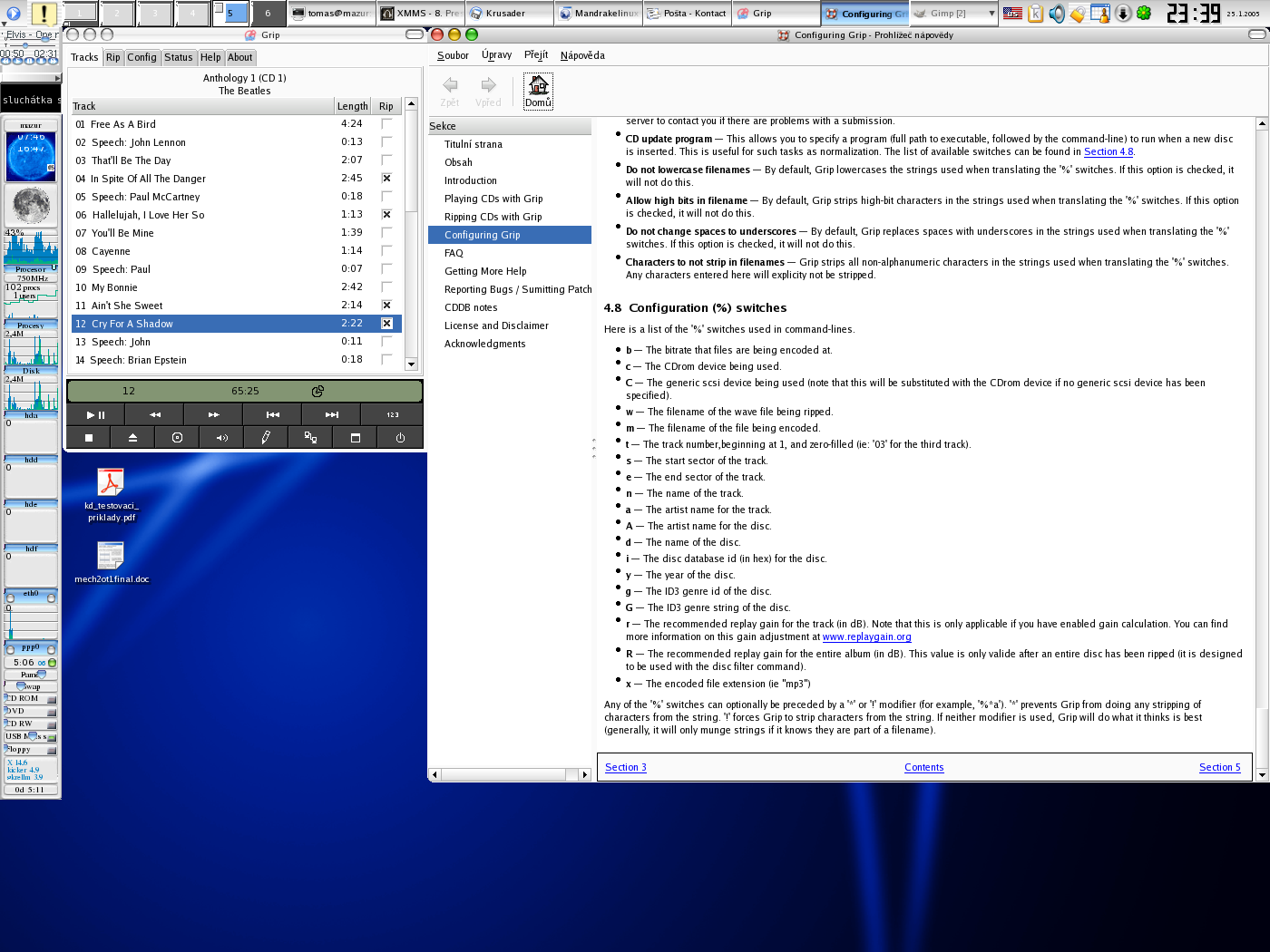Viewport: 1270px width, 952px height.
Task: Click the green flower tray icon
Action: [1144, 13]
